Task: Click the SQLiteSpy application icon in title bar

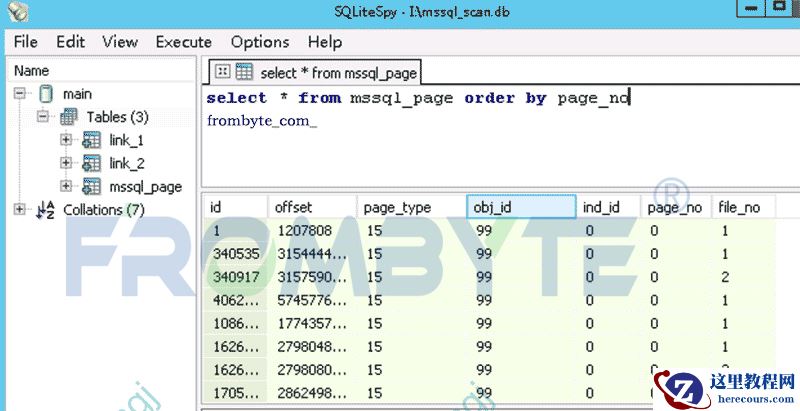Action: [x=18, y=11]
